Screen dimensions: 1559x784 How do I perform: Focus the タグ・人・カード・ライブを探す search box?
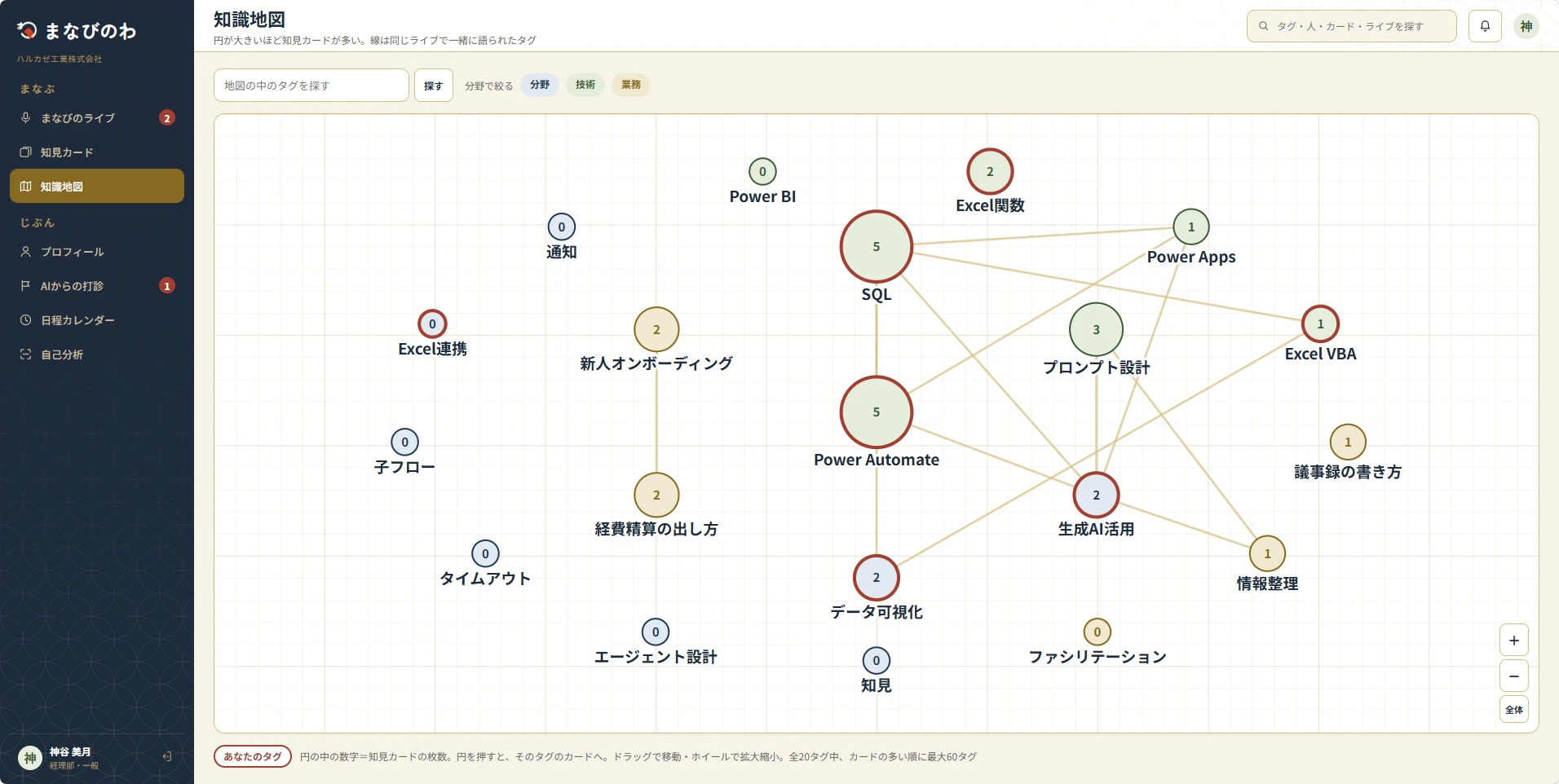(x=1352, y=26)
